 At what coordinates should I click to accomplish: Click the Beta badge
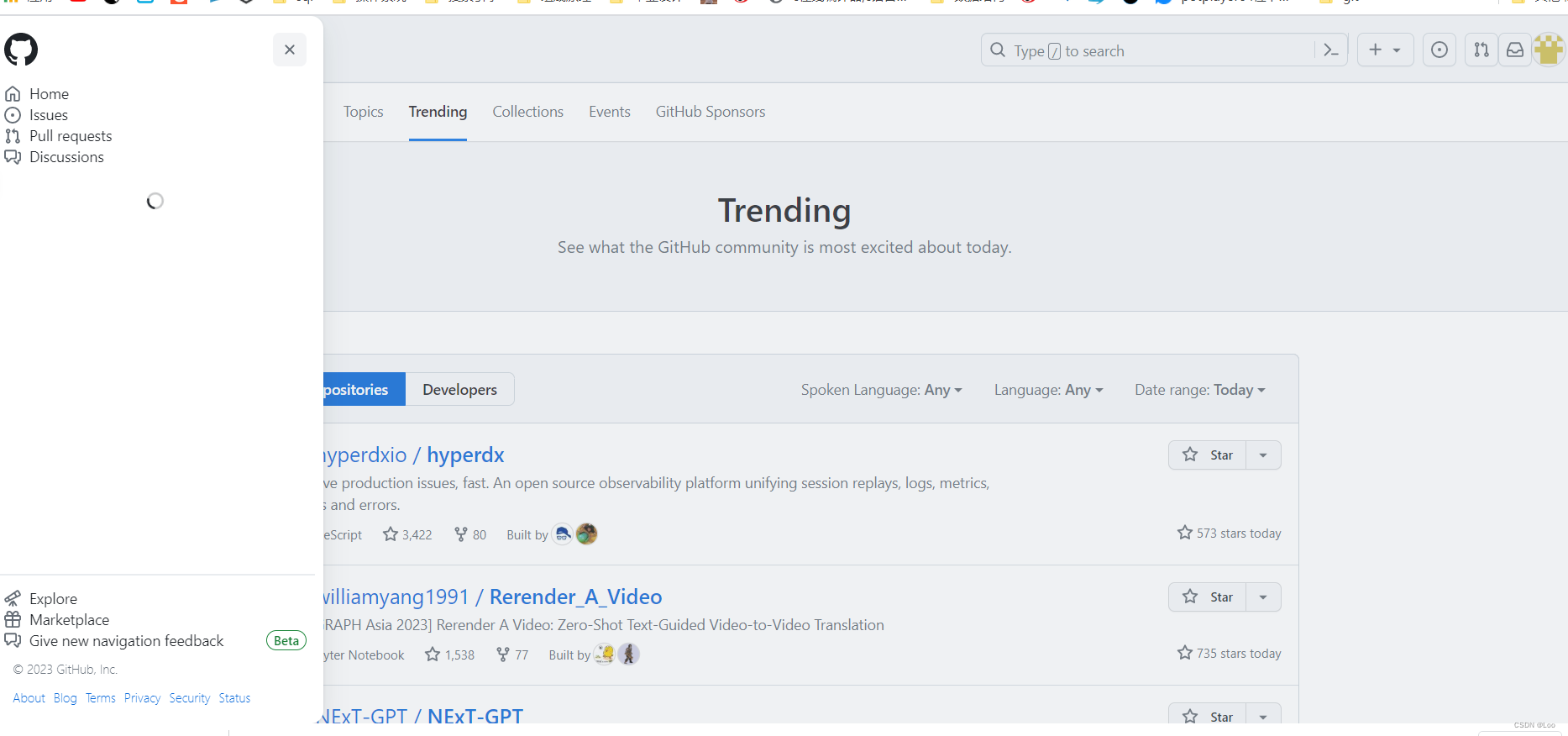click(x=286, y=641)
